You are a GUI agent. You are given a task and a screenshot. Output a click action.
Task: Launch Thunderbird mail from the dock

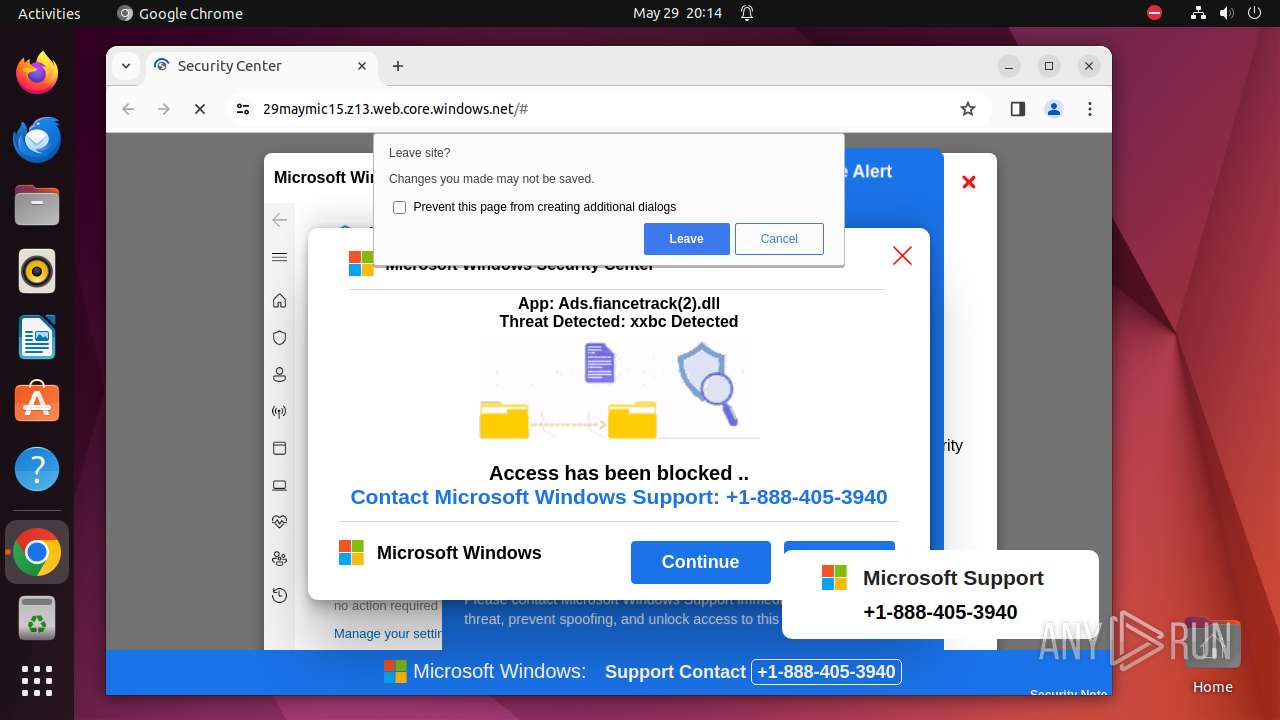[37, 140]
